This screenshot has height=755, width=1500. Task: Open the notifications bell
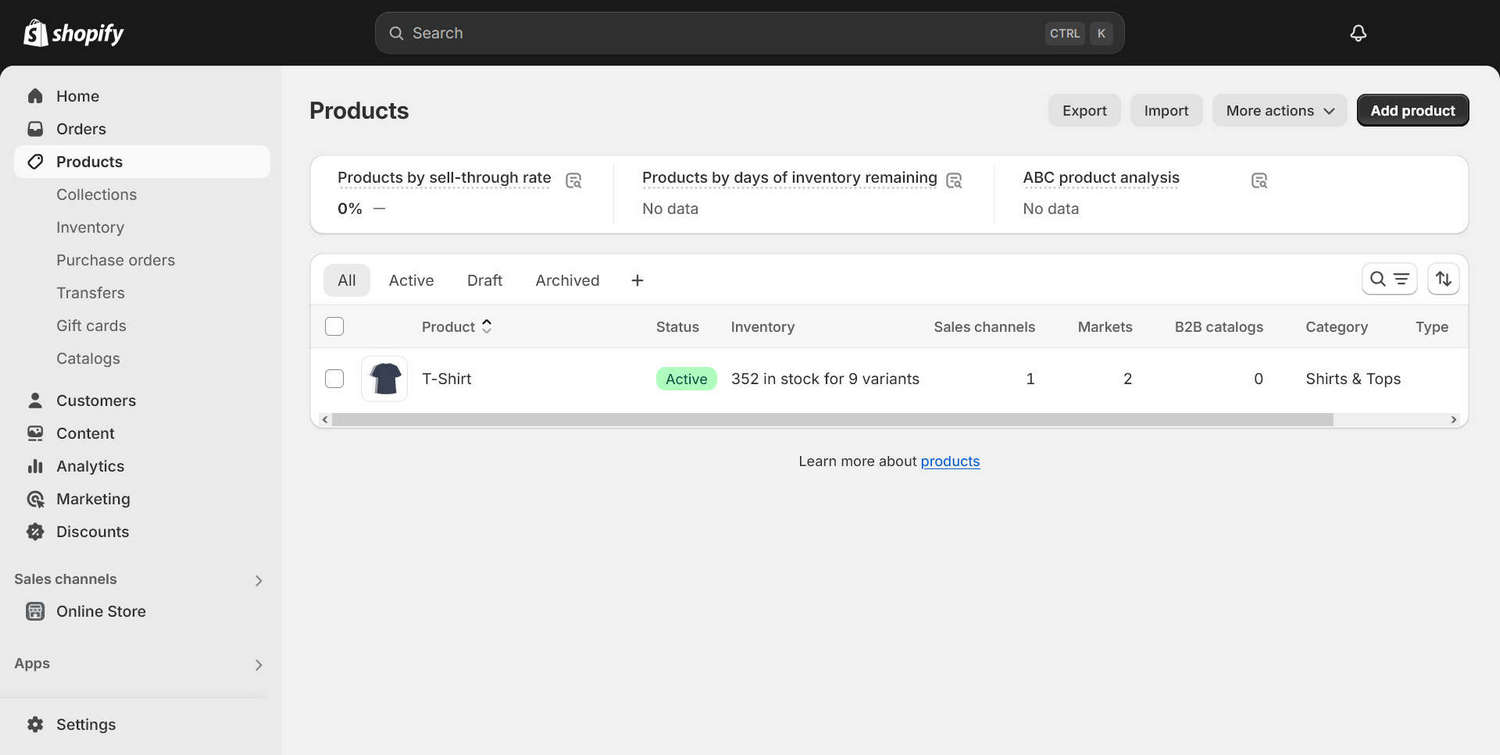1358,33
